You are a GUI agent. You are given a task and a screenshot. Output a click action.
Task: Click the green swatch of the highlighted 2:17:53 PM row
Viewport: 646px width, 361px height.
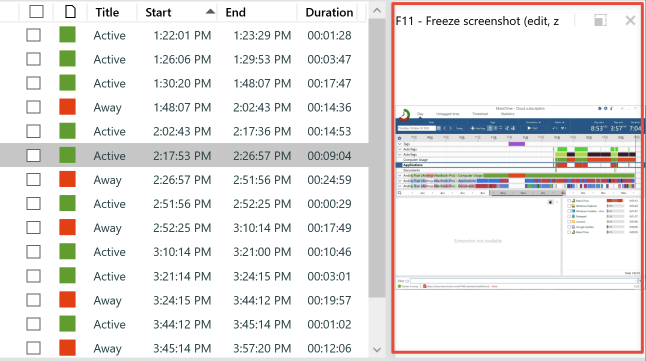tap(67, 155)
